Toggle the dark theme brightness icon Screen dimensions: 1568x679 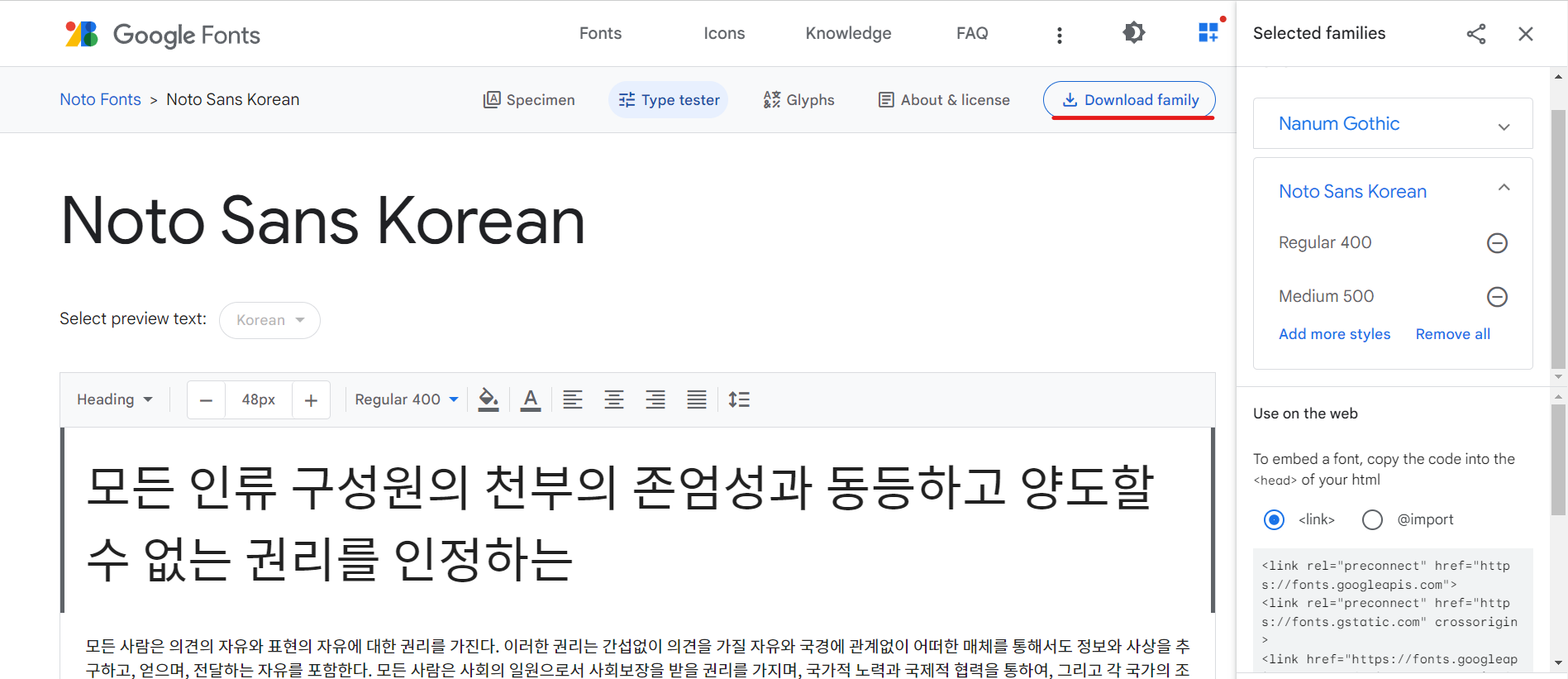[x=1134, y=33]
